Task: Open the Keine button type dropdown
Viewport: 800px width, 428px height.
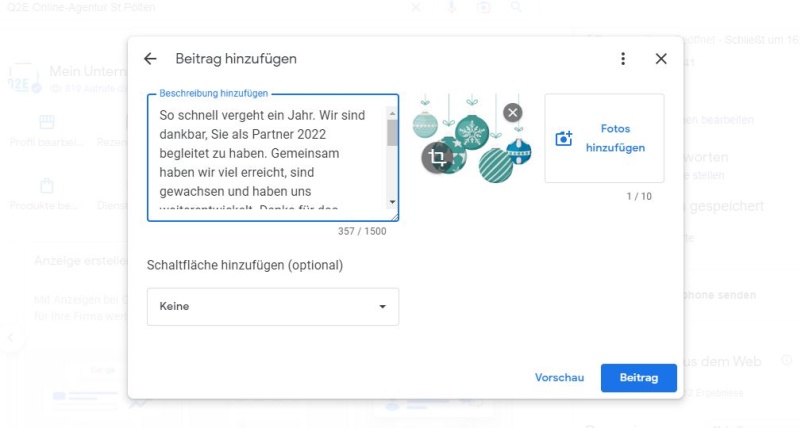Action: point(273,307)
